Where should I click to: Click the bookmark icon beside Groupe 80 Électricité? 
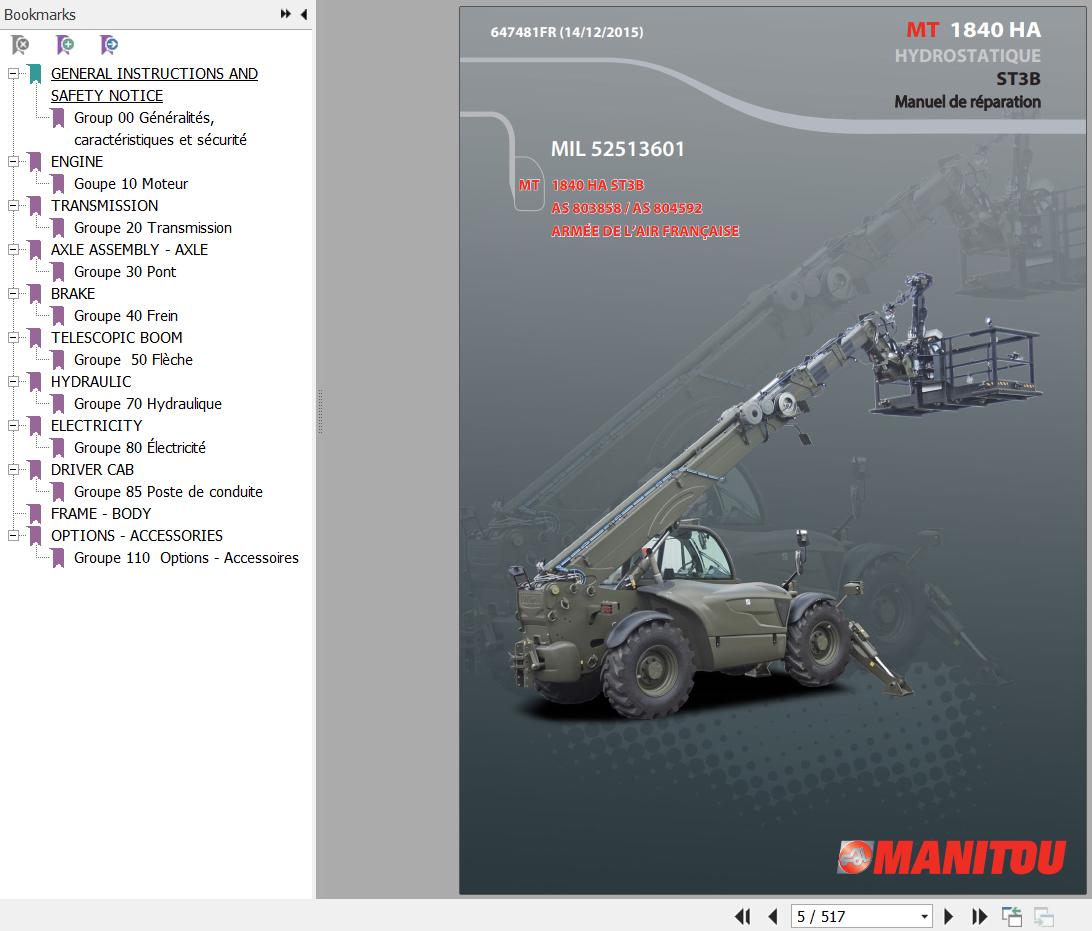tap(58, 448)
